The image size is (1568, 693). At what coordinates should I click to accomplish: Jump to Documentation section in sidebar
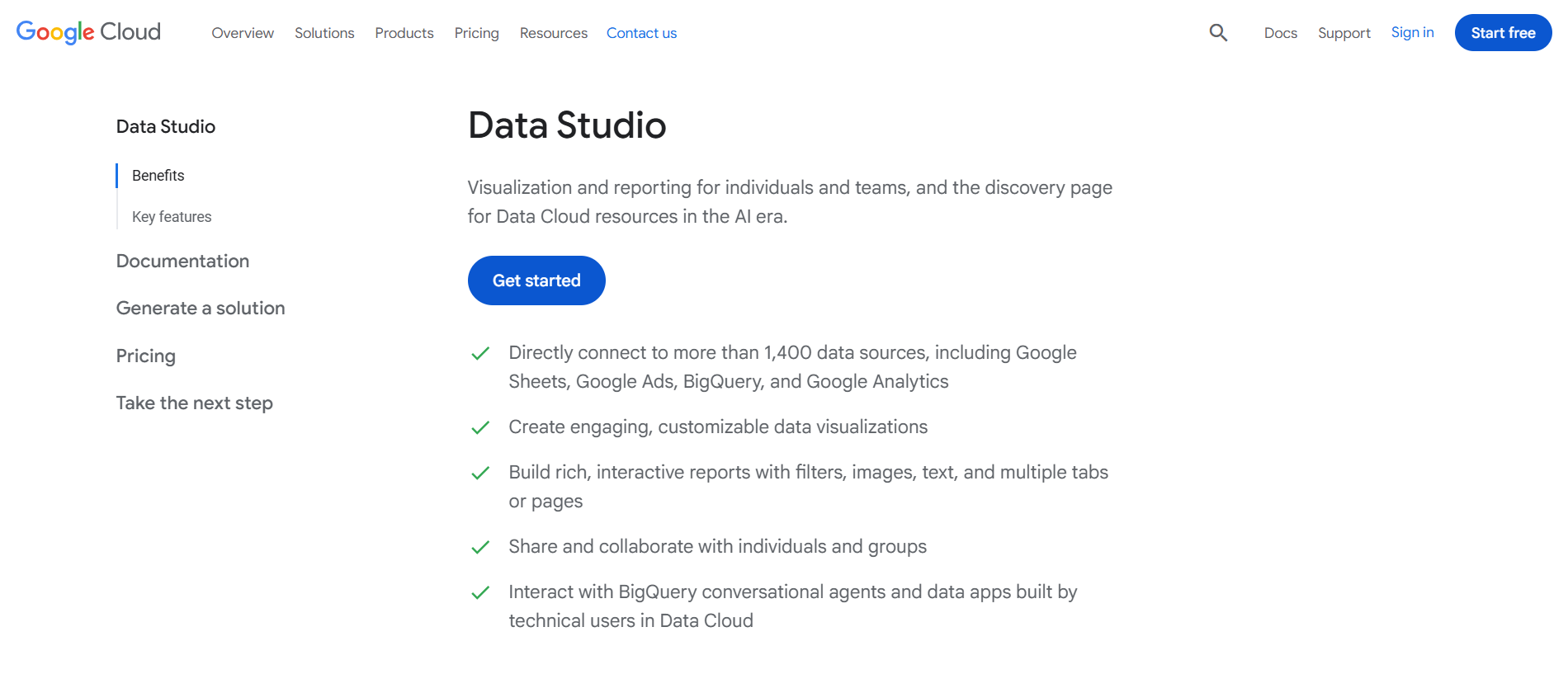tap(182, 262)
